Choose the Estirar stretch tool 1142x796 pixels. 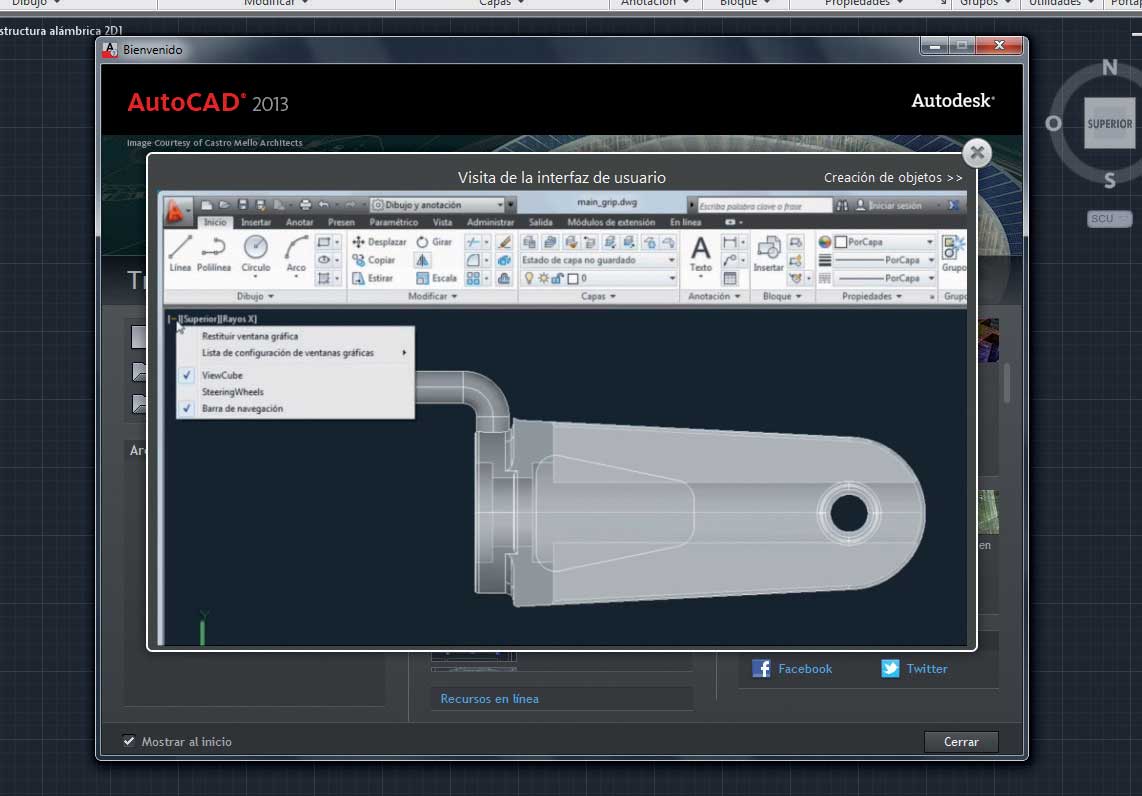(x=373, y=278)
